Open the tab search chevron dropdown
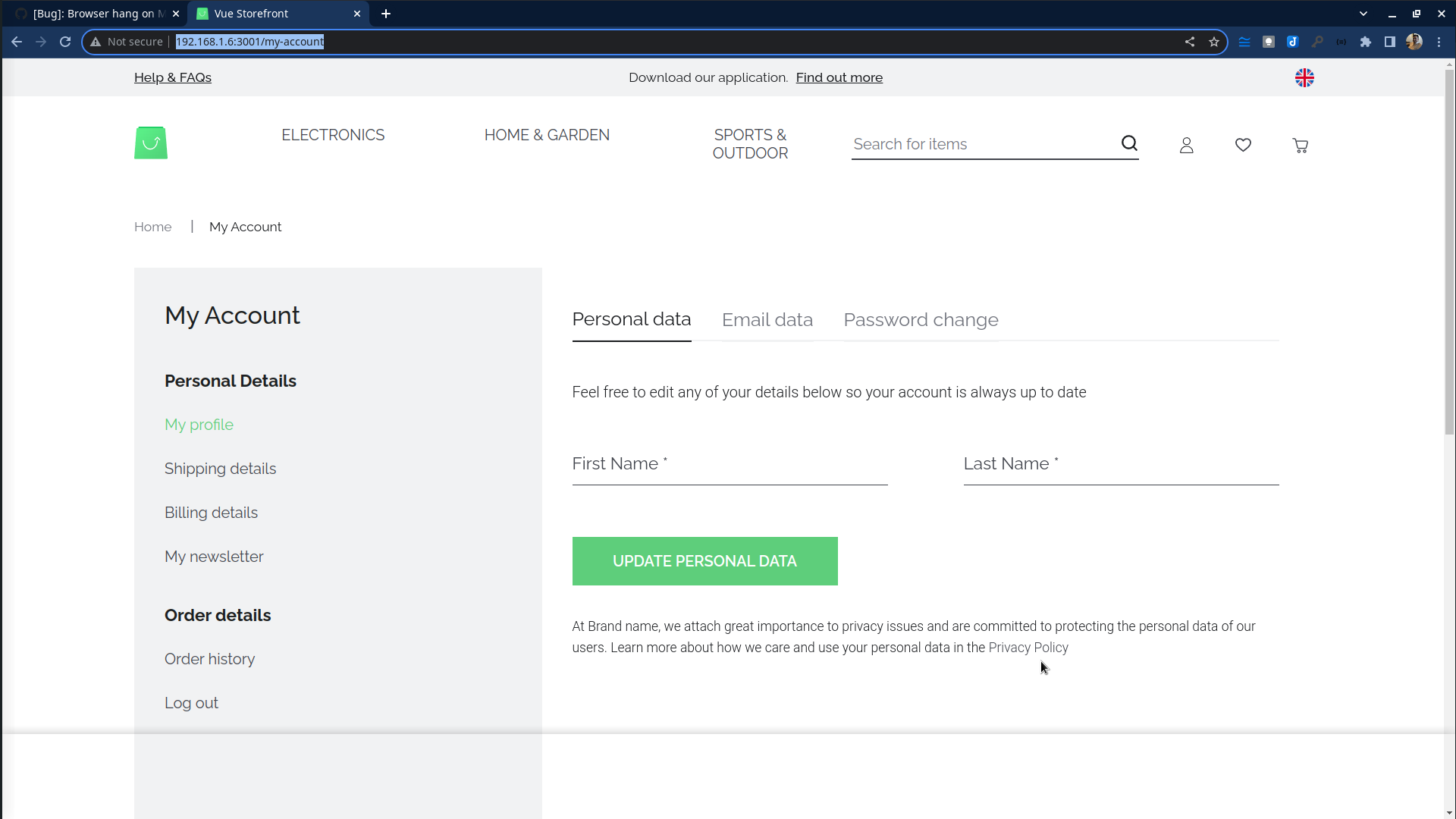 click(1363, 14)
